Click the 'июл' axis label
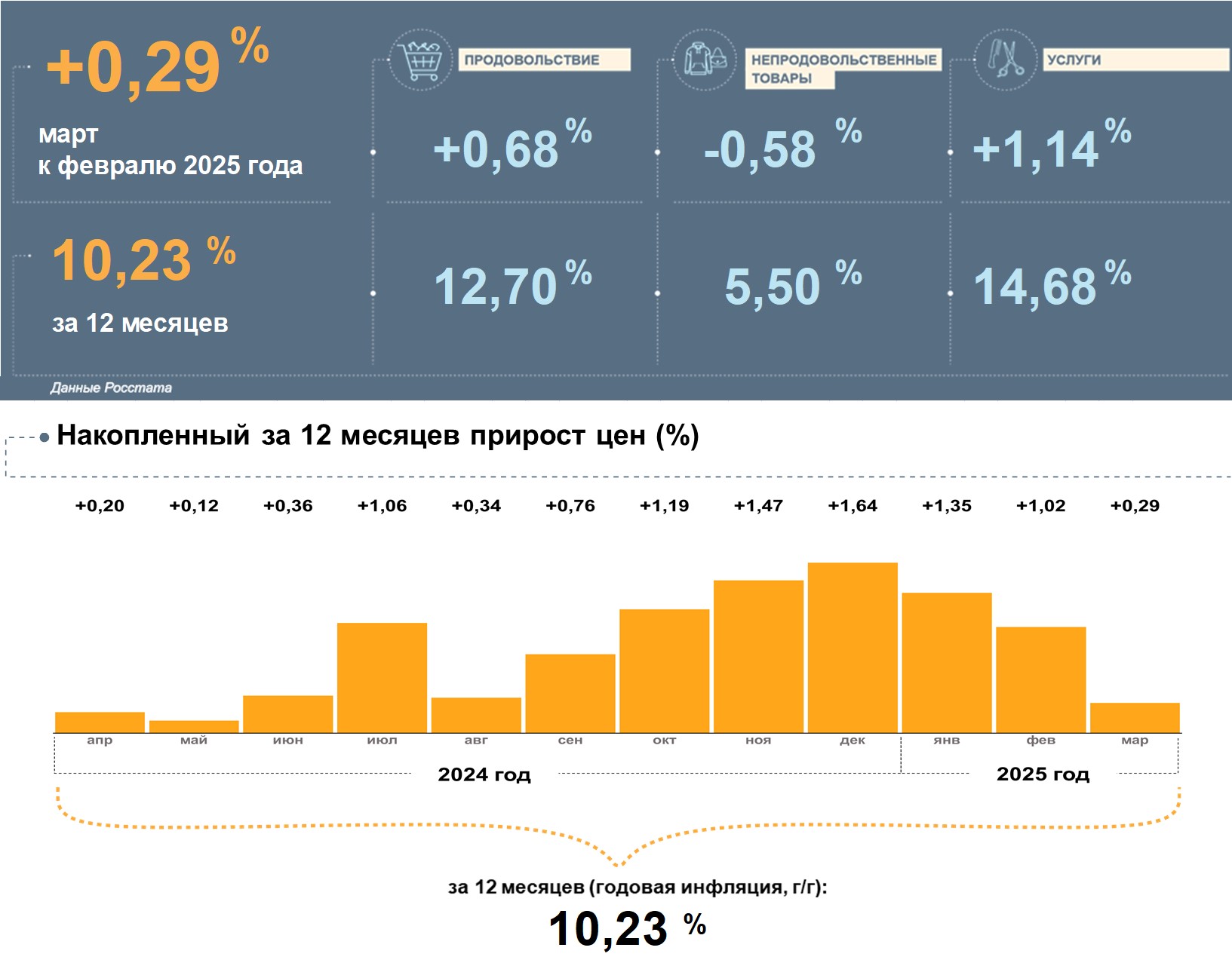This screenshot has height=969, width=1232. pos(382,741)
